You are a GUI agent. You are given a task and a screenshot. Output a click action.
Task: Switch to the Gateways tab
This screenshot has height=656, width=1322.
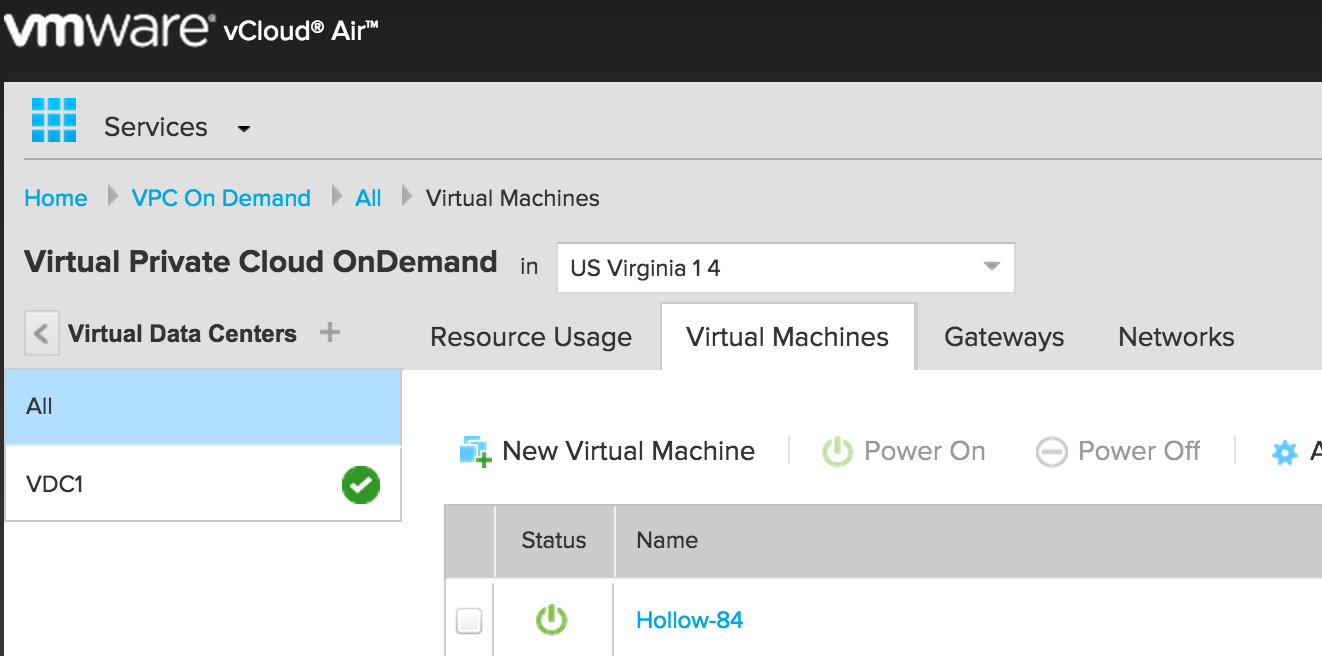(x=1003, y=338)
